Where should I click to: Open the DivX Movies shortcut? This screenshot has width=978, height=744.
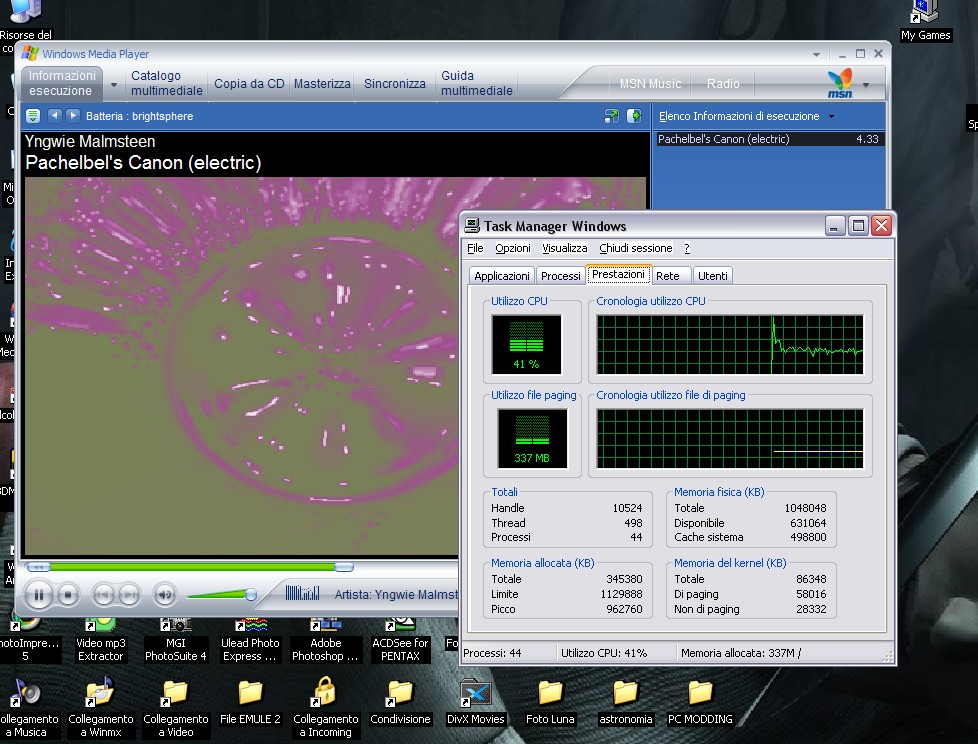(x=475, y=703)
